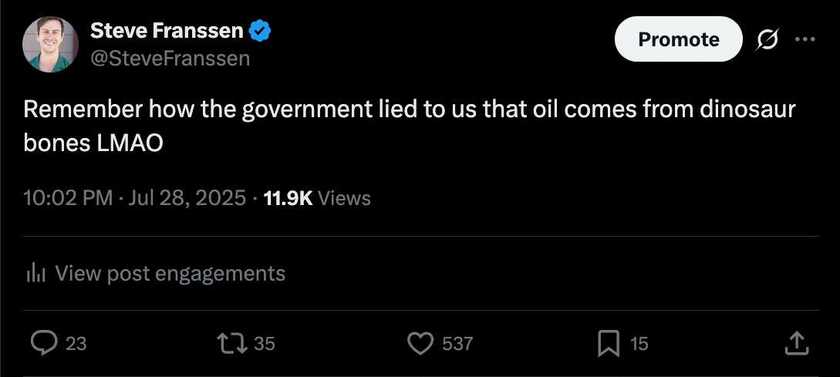Click the 35 reposts count

(264, 343)
